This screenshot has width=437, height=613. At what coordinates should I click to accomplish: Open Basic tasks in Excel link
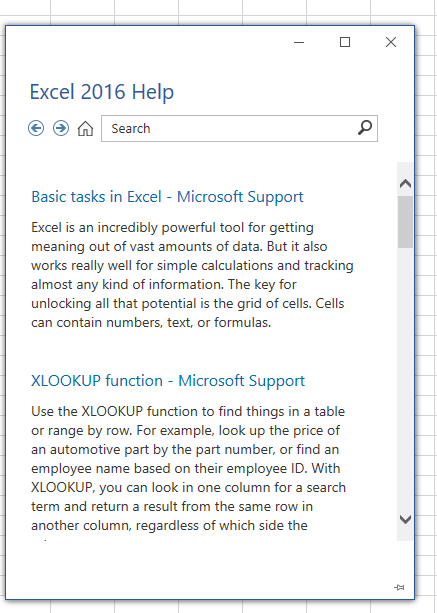pyautogui.click(x=167, y=197)
